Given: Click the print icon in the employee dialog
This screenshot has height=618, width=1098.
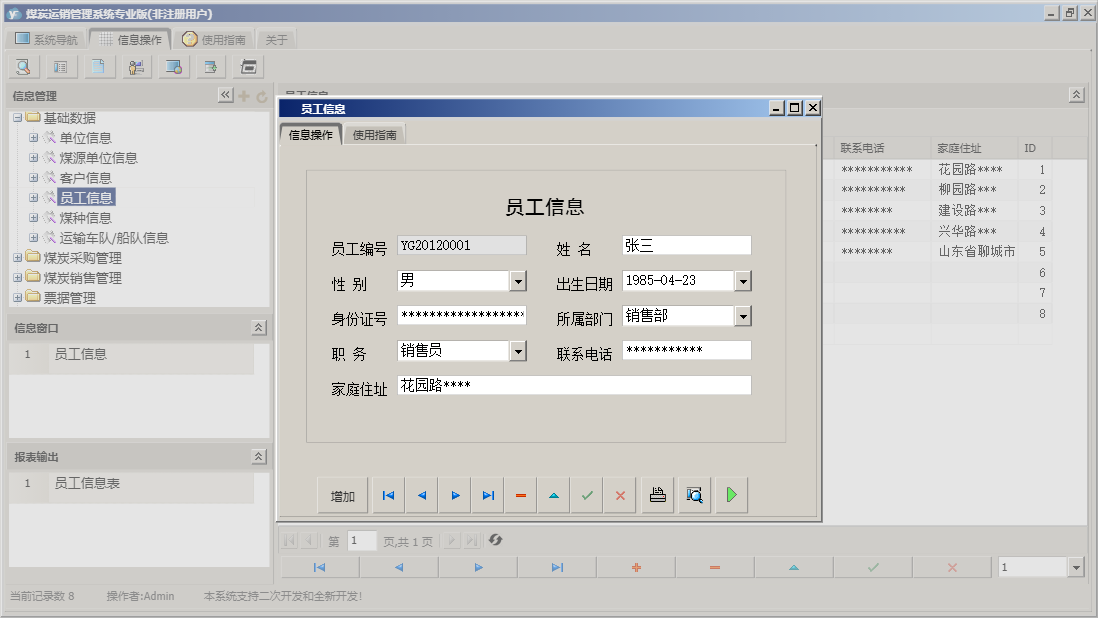Looking at the screenshot, I should 657,494.
